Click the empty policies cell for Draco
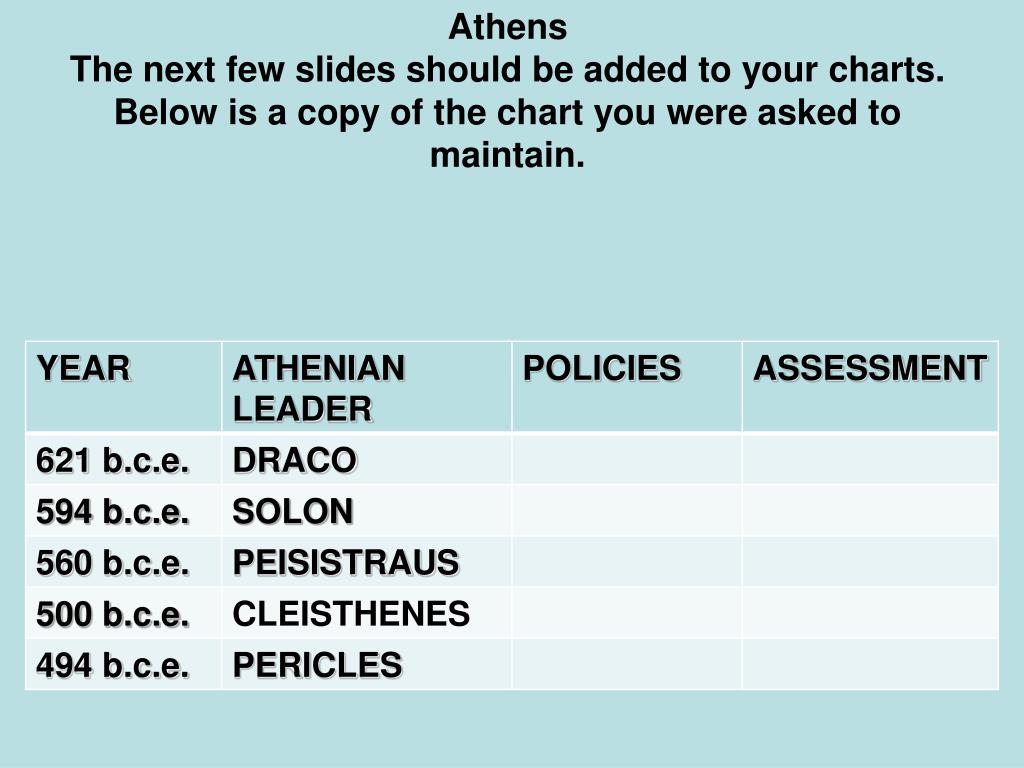This screenshot has width=1024, height=768. point(627,459)
